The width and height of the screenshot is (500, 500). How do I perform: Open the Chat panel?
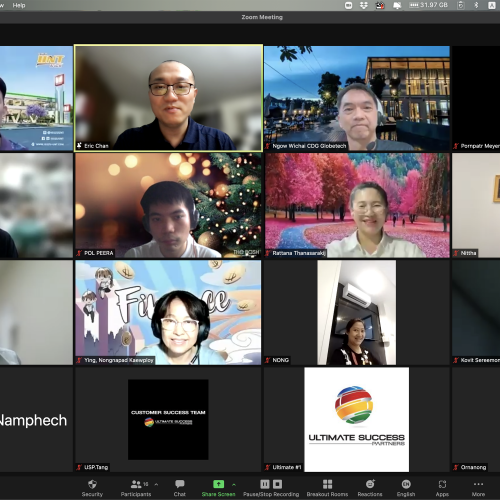click(x=180, y=488)
